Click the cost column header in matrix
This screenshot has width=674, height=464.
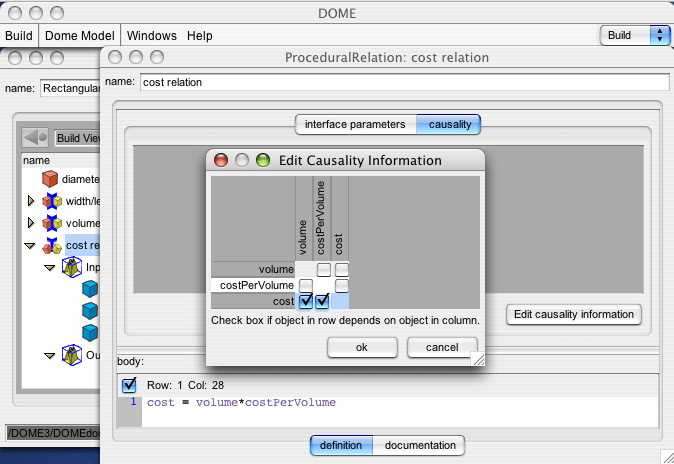tap(340, 218)
